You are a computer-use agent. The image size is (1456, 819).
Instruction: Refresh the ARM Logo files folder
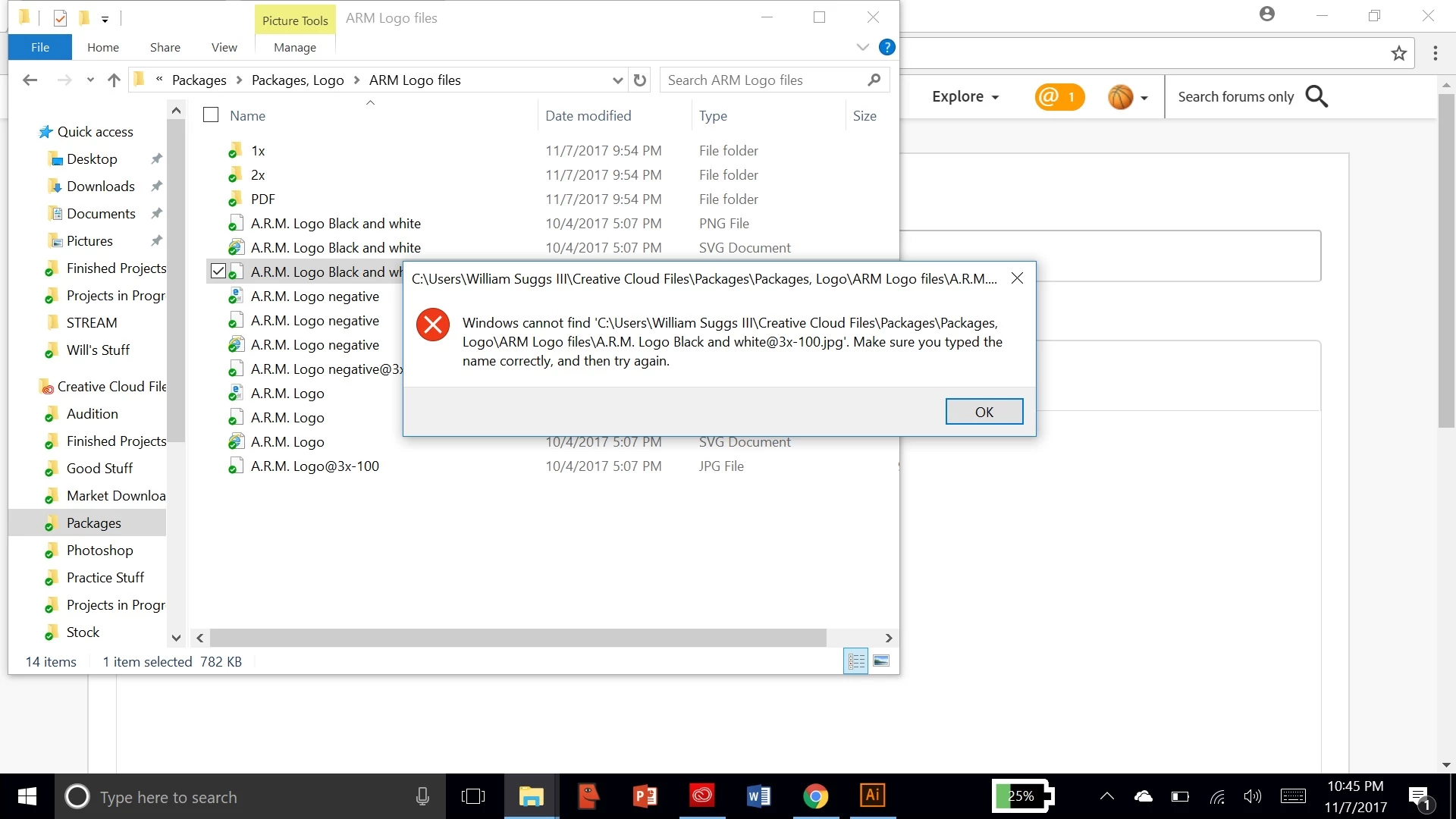[640, 80]
